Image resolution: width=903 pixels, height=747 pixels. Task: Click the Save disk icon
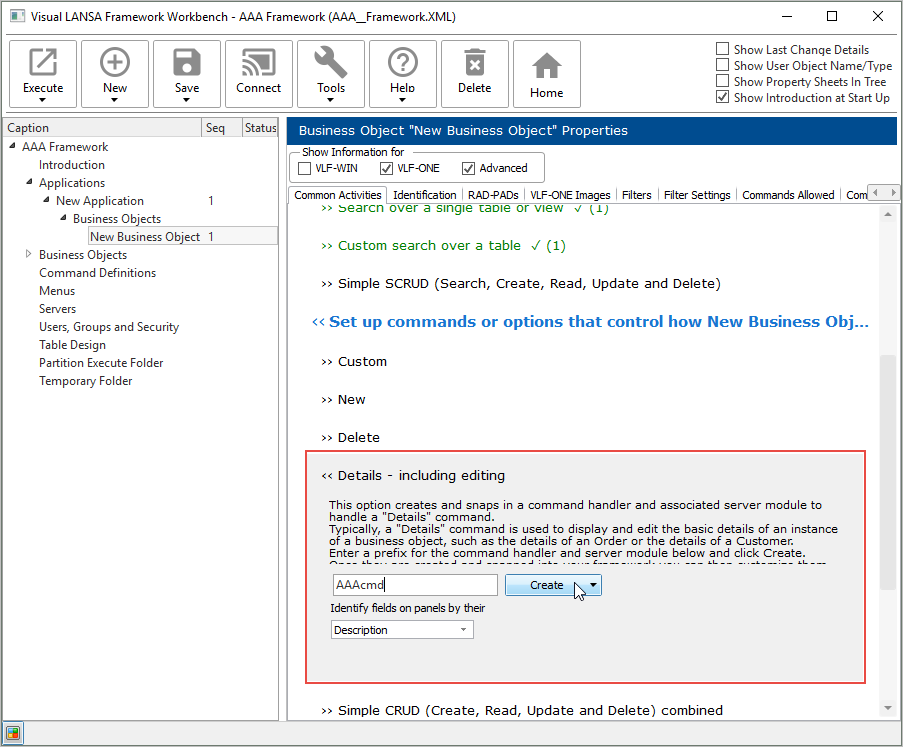[187, 64]
